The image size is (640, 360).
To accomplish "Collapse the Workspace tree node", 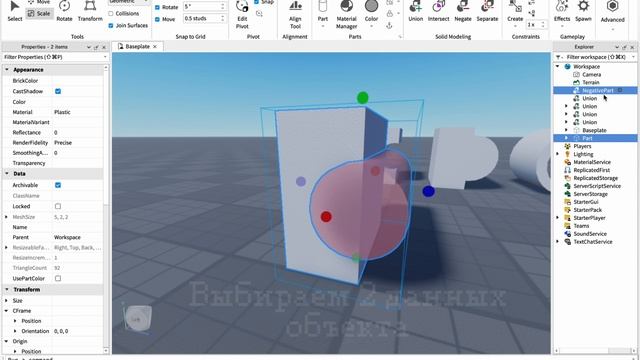I will pyautogui.click(x=558, y=66).
